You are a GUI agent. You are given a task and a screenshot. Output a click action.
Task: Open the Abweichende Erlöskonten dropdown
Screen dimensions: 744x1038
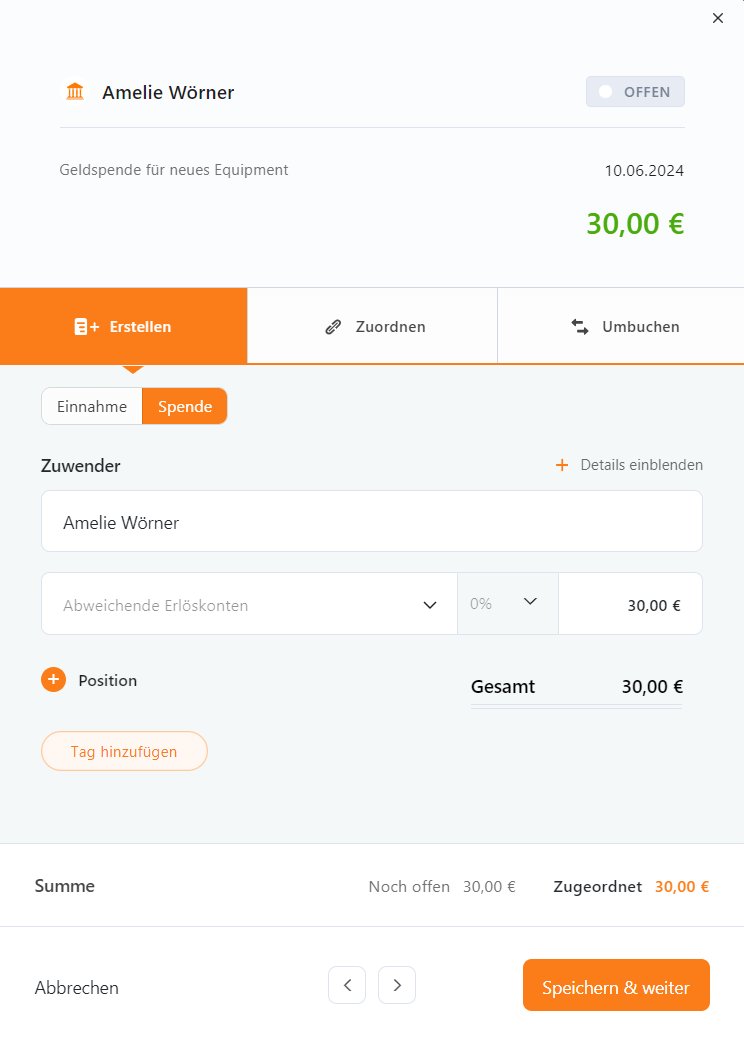pyautogui.click(x=250, y=604)
